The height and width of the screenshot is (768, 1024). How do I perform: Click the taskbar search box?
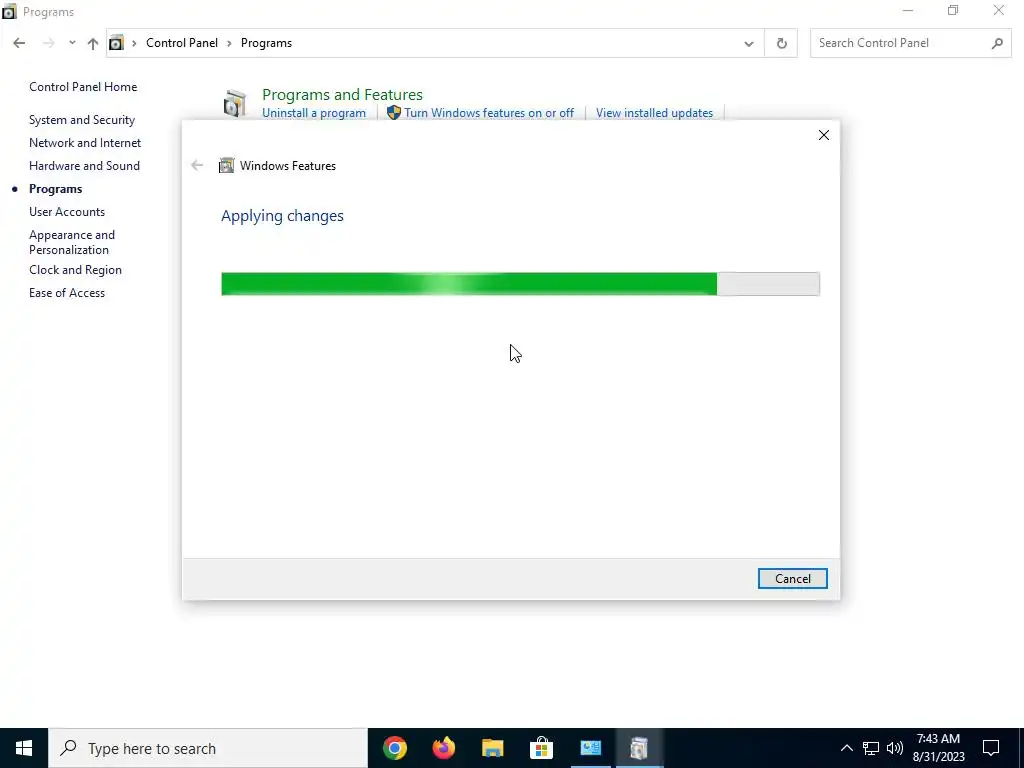208,748
